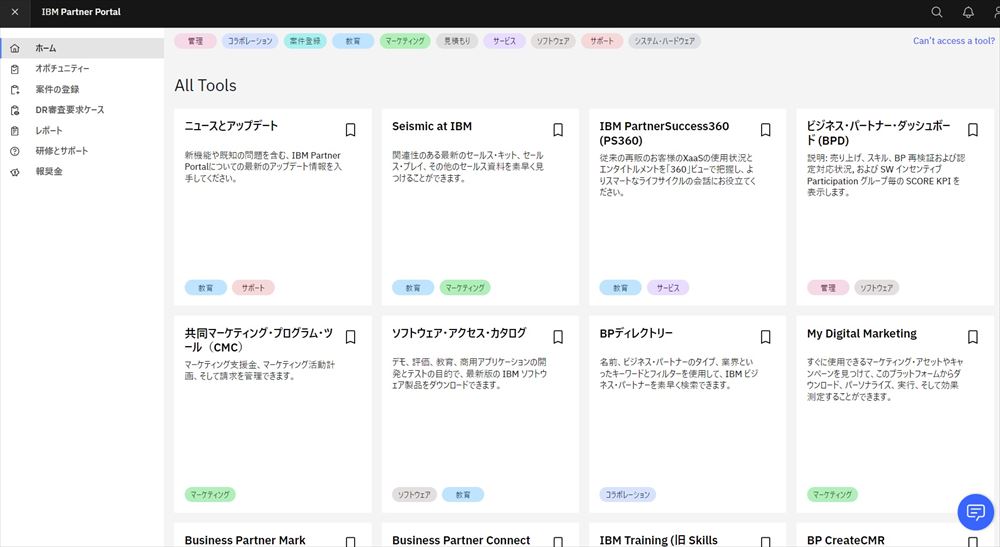
Task: Click マーケティング tag on CMC card
Action: [x=210, y=495]
